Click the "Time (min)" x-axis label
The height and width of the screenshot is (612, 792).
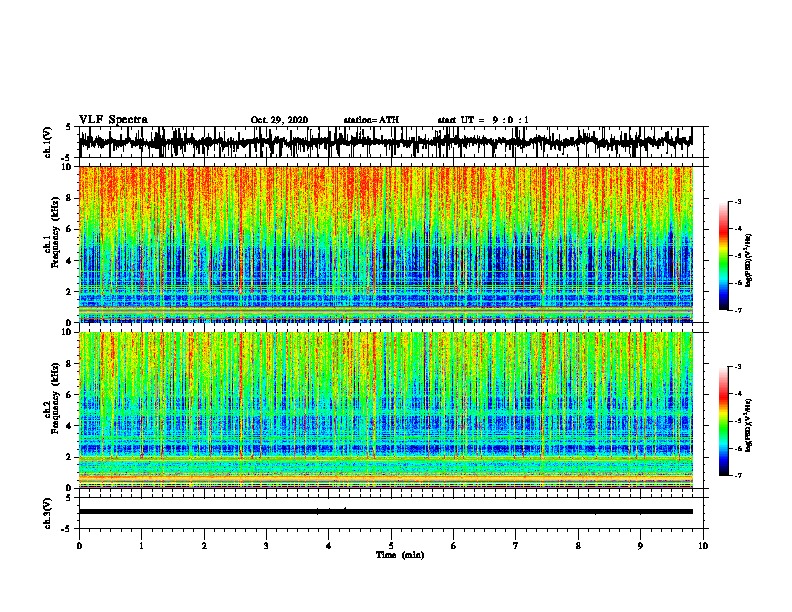coord(400,555)
